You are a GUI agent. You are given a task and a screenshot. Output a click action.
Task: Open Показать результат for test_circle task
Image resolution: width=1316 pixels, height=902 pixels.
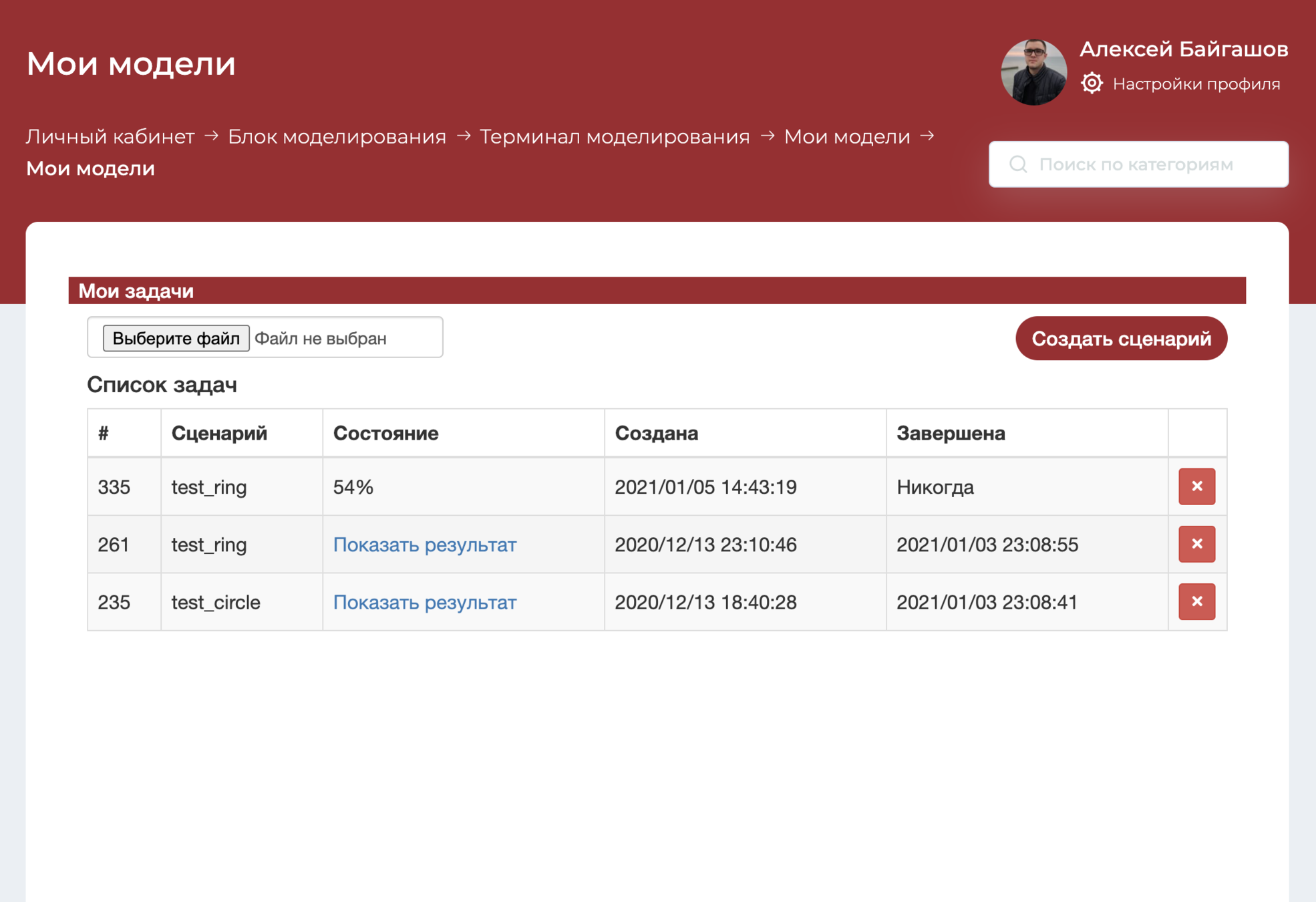pyautogui.click(x=424, y=602)
